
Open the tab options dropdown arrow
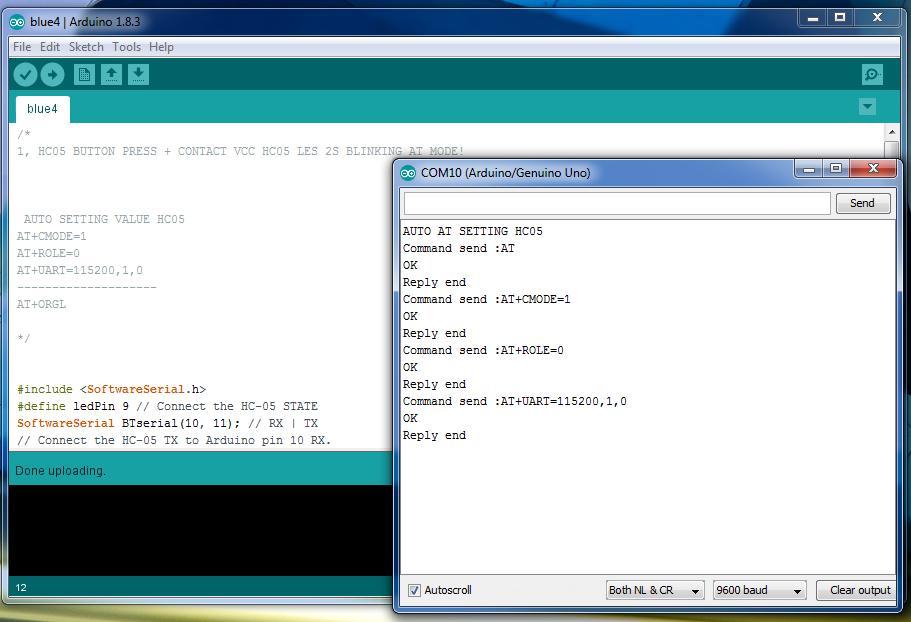(867, 106)
